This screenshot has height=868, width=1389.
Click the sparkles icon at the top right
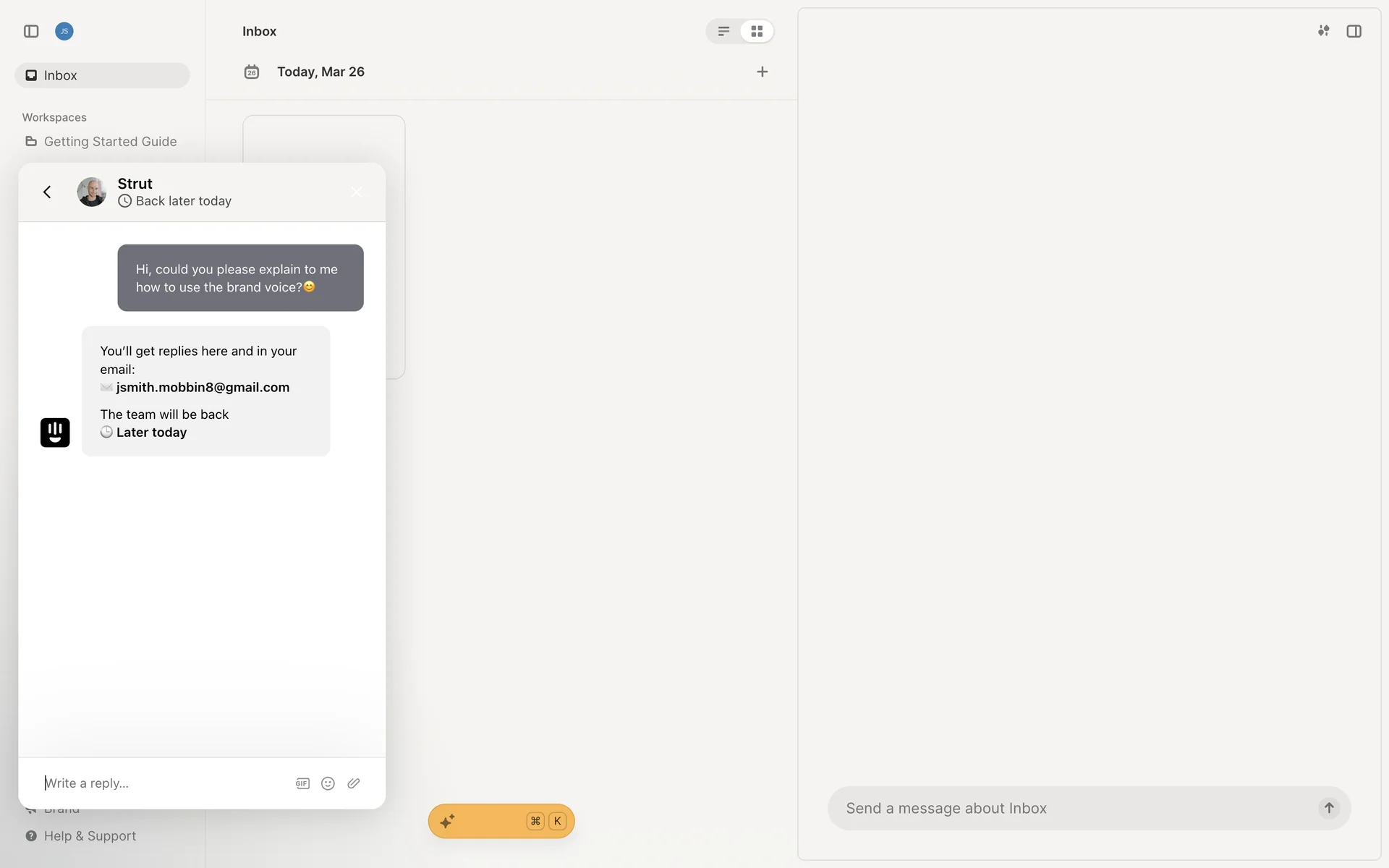pyautogui.click(x=1323, y=31)
